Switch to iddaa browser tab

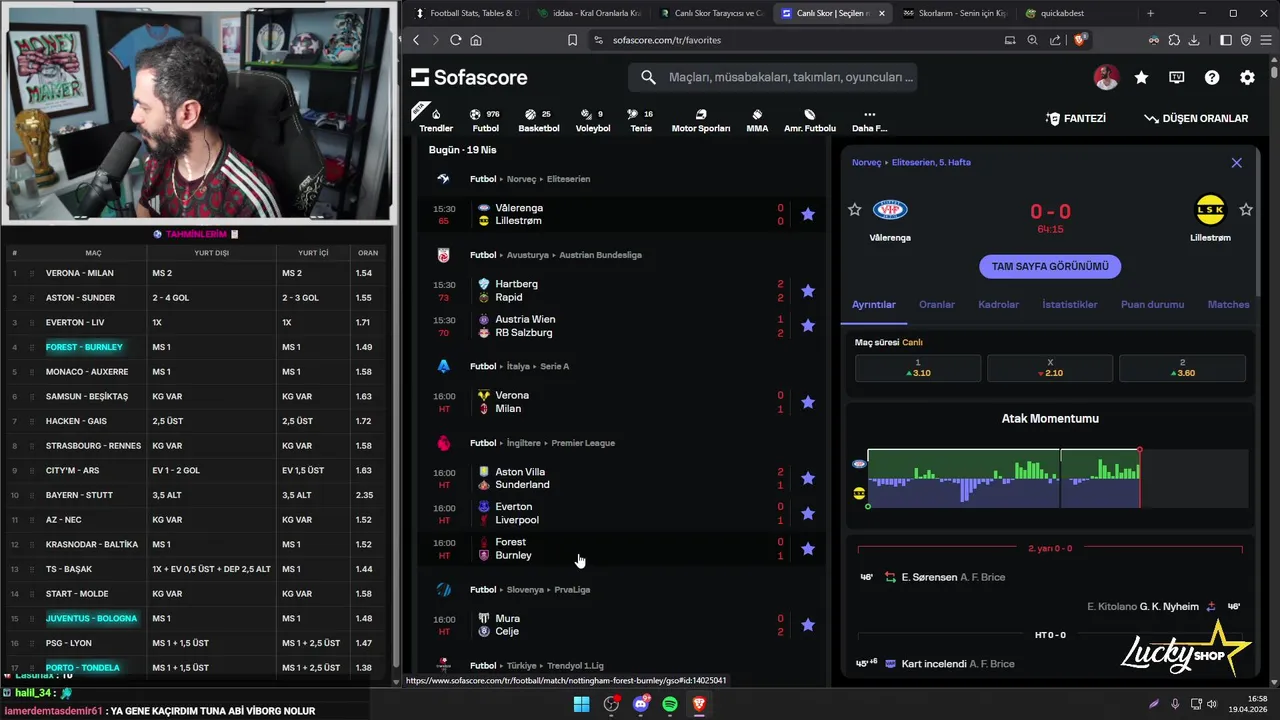coord(589,13)
